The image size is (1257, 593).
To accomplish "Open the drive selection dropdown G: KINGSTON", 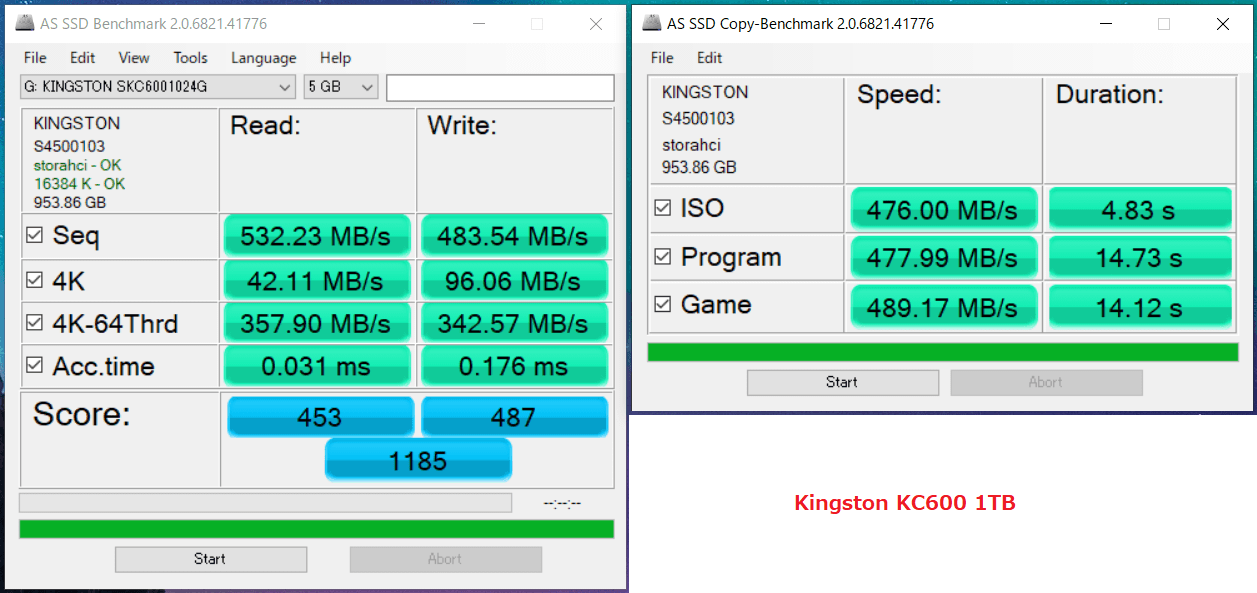I will (158, 87).
